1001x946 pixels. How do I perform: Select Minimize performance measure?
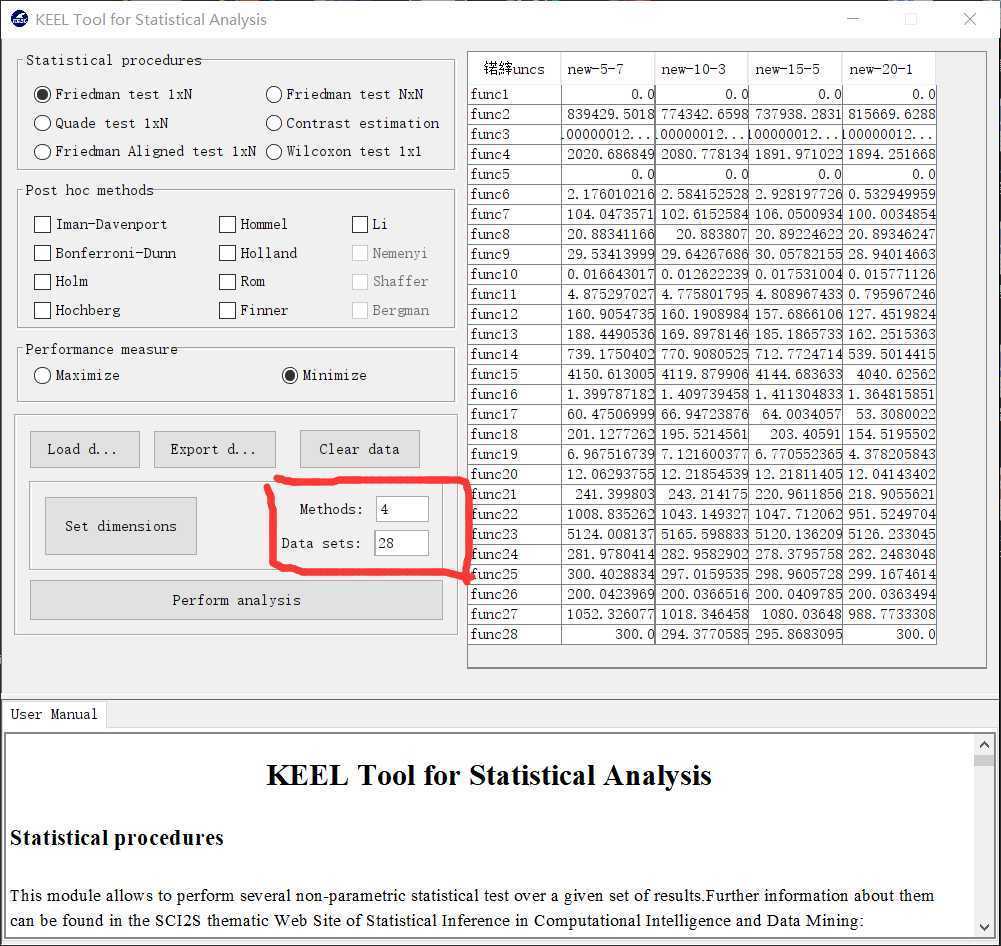pyautogui.click(x=290, y=375)
